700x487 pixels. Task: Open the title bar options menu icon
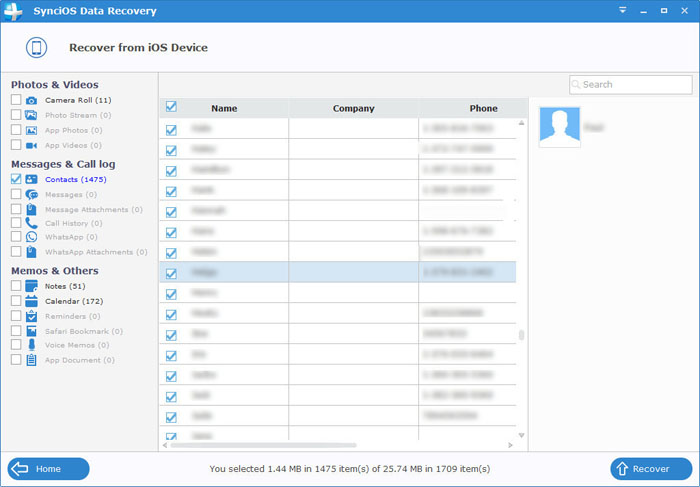click(623, 10)
